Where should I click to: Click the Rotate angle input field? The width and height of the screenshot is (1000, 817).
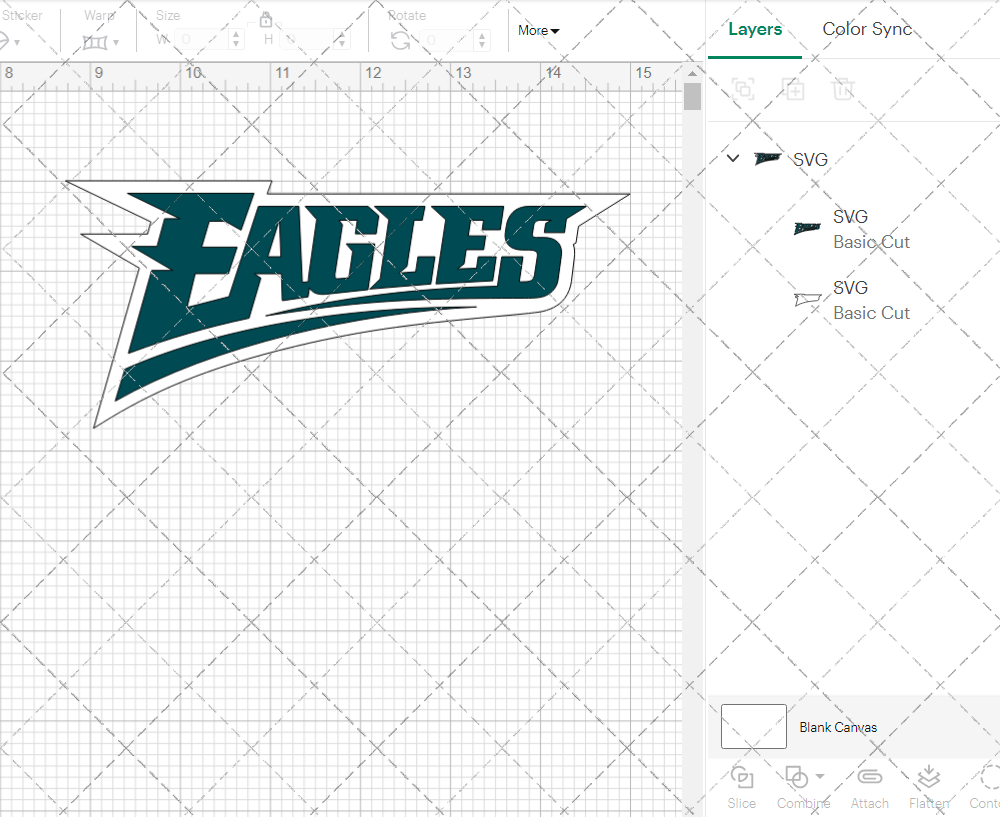click(x=448, y=40)
